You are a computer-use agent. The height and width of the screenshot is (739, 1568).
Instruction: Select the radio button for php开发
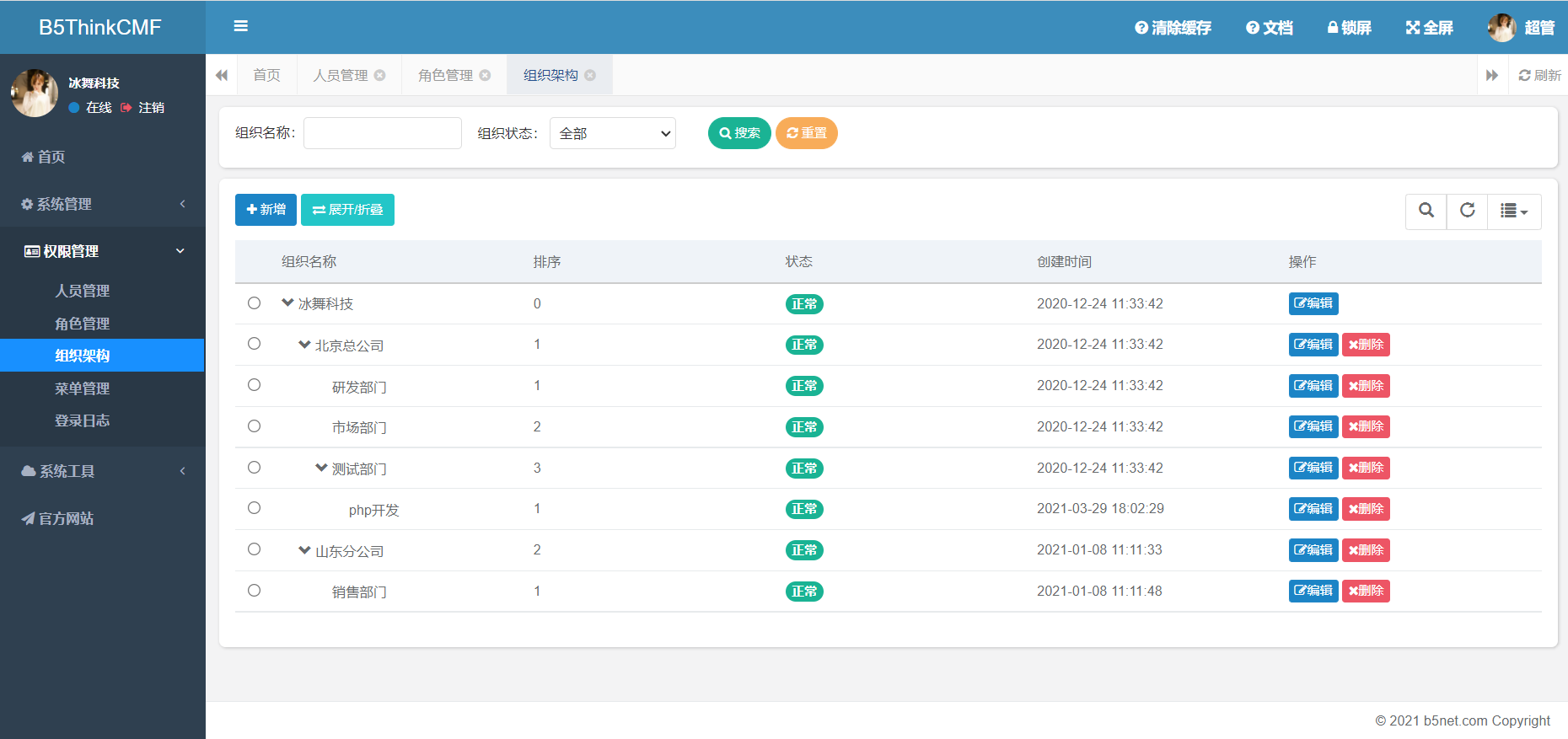click(x=254, y=508)
